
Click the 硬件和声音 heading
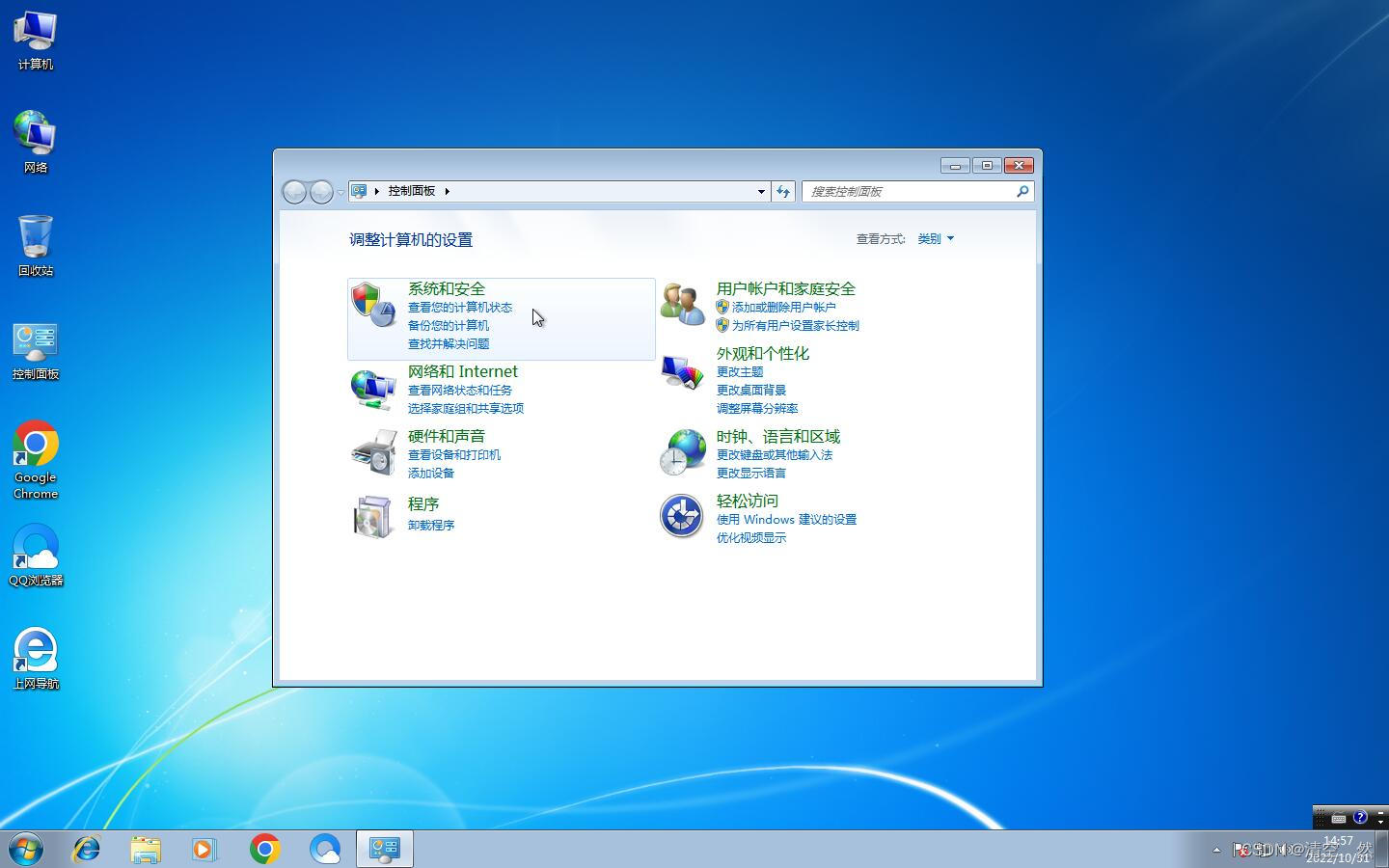pyautogui.click(x=447, y=436)
